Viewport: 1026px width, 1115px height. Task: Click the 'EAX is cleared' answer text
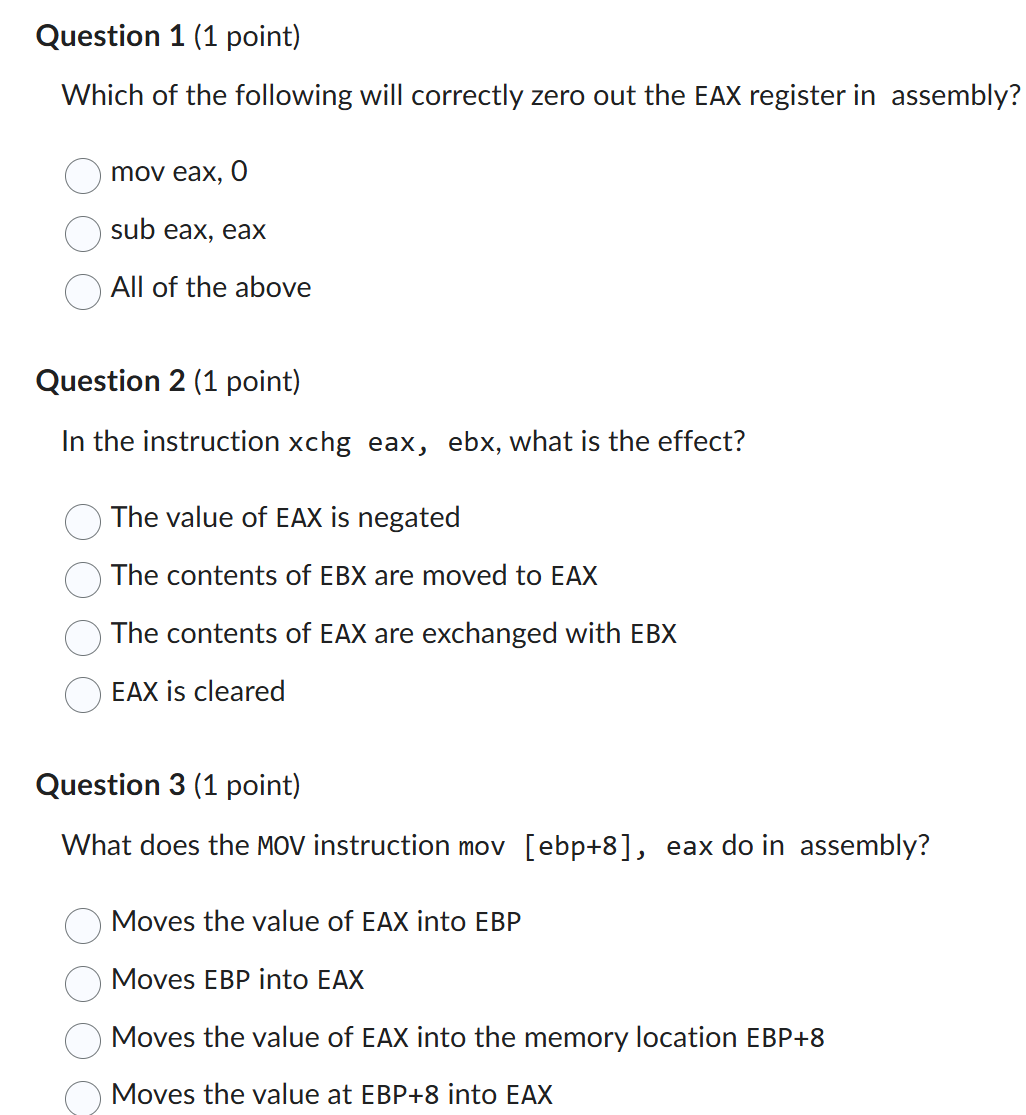(197, 691)
